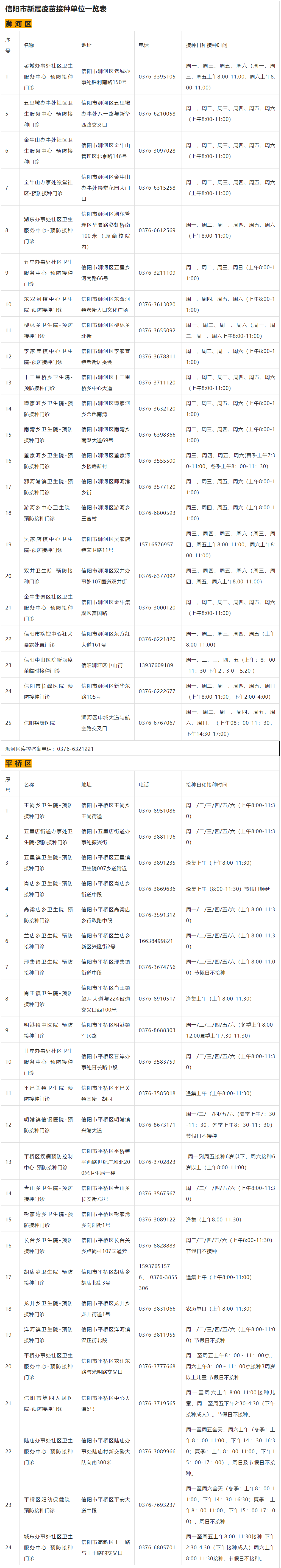Click address 信阳市平桥区中心大道6号
Image resolution: width=281 pixels, height=1568 pixels.
click(x=105, y=1404)
